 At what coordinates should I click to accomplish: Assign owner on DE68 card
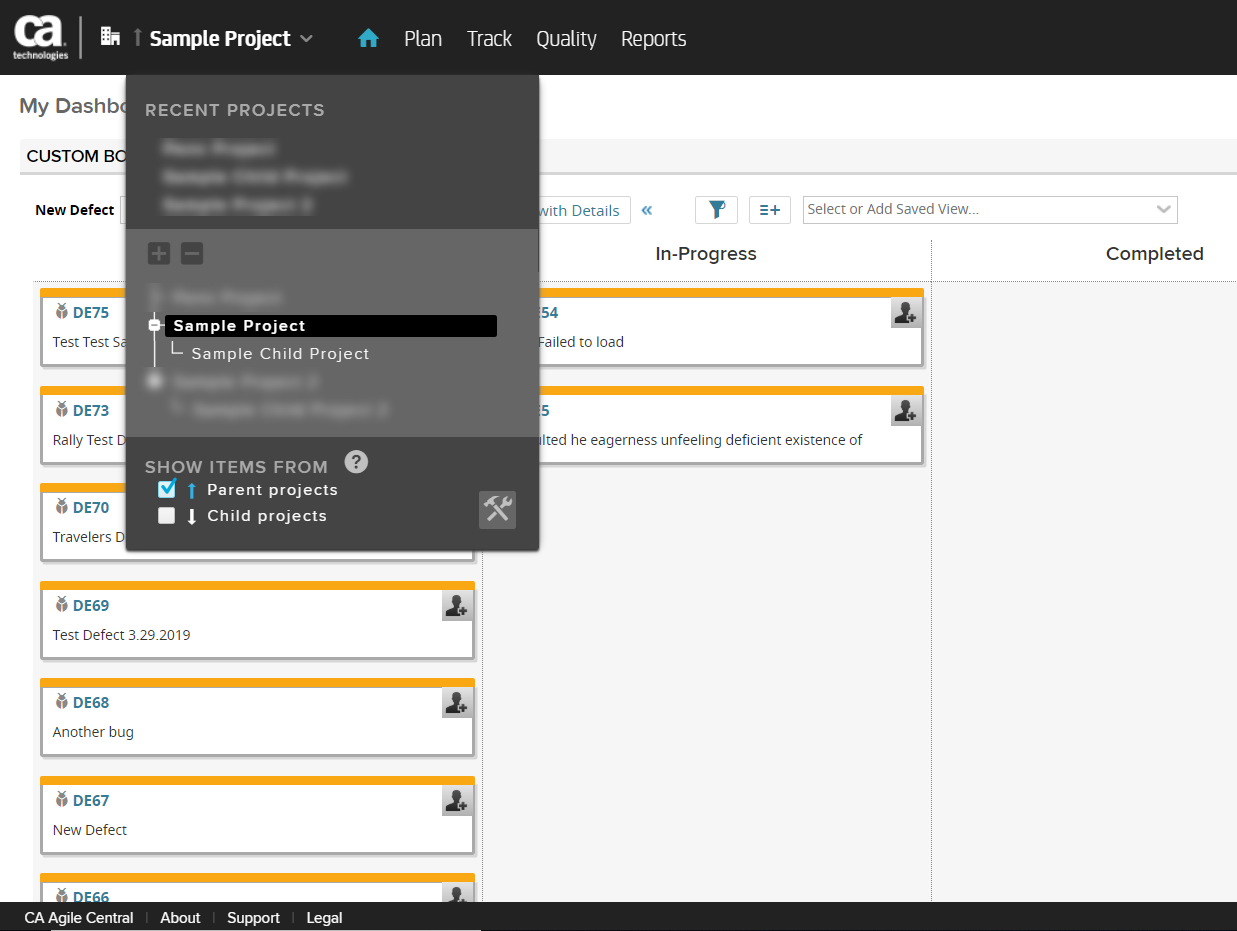pyautogui.click(x=457, y=703)
